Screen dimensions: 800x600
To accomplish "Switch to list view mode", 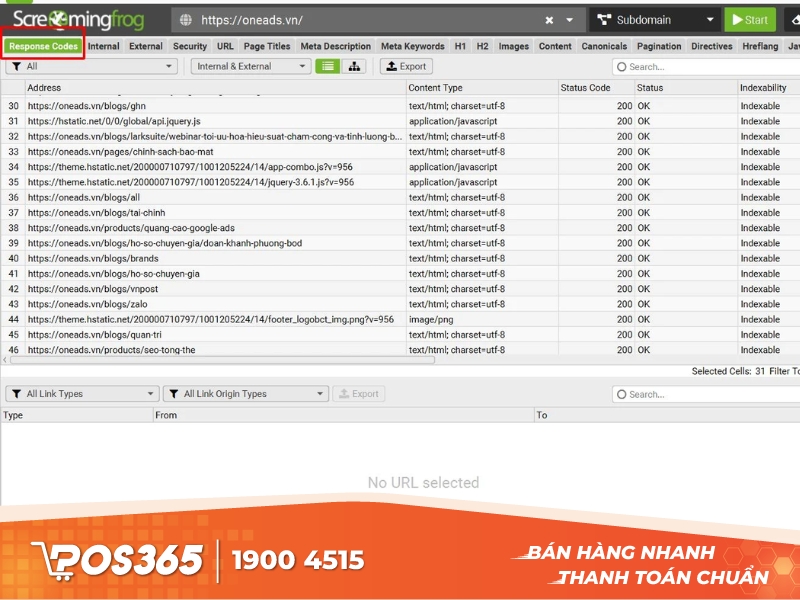I will pyautogui.click(x=330, y=66).
